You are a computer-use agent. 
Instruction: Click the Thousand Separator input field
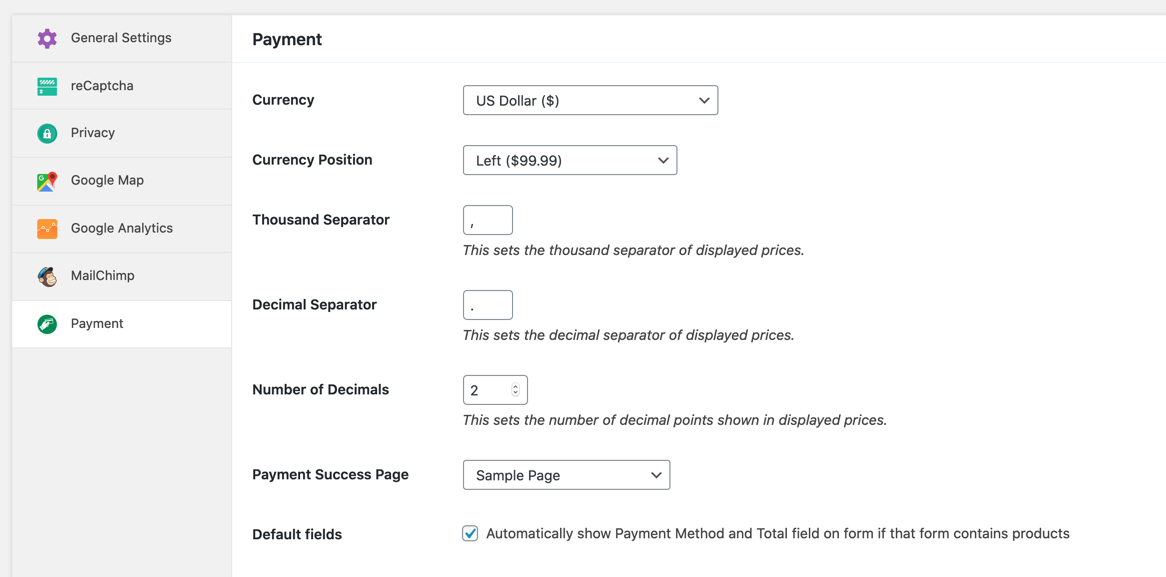click(488, 220)
